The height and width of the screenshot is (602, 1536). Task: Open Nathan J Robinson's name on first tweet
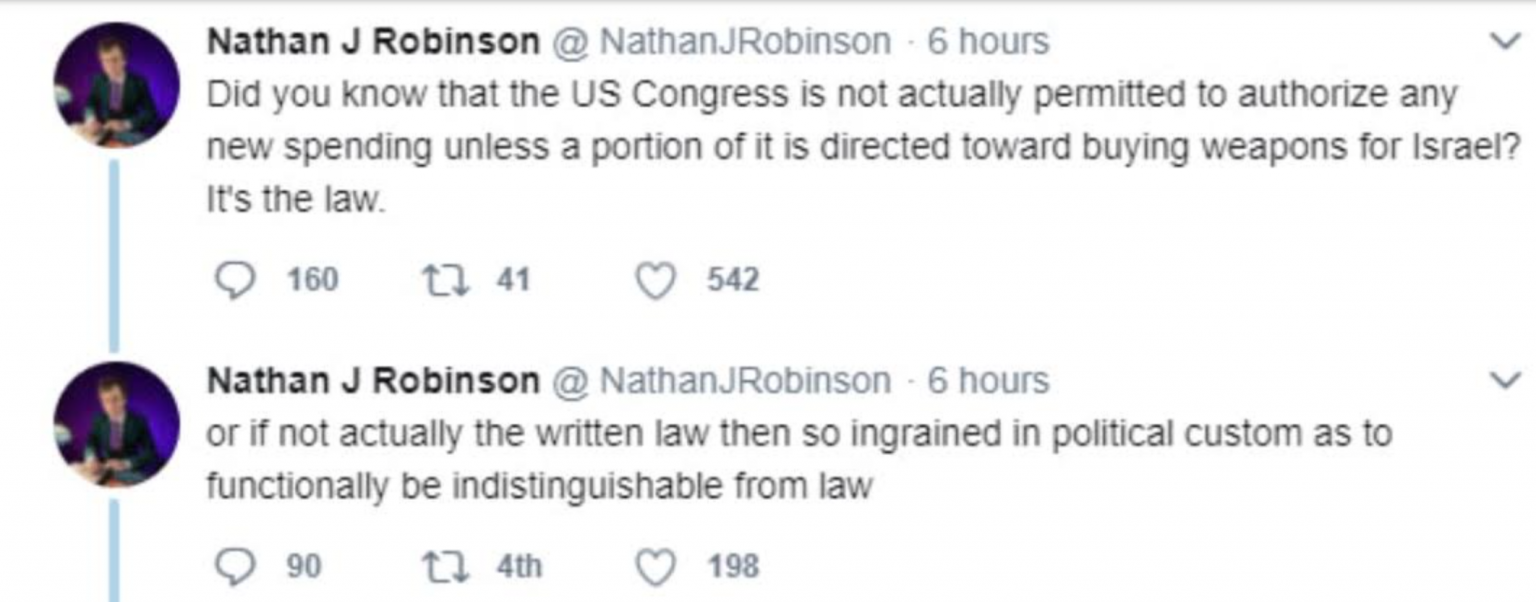[372, 42]
